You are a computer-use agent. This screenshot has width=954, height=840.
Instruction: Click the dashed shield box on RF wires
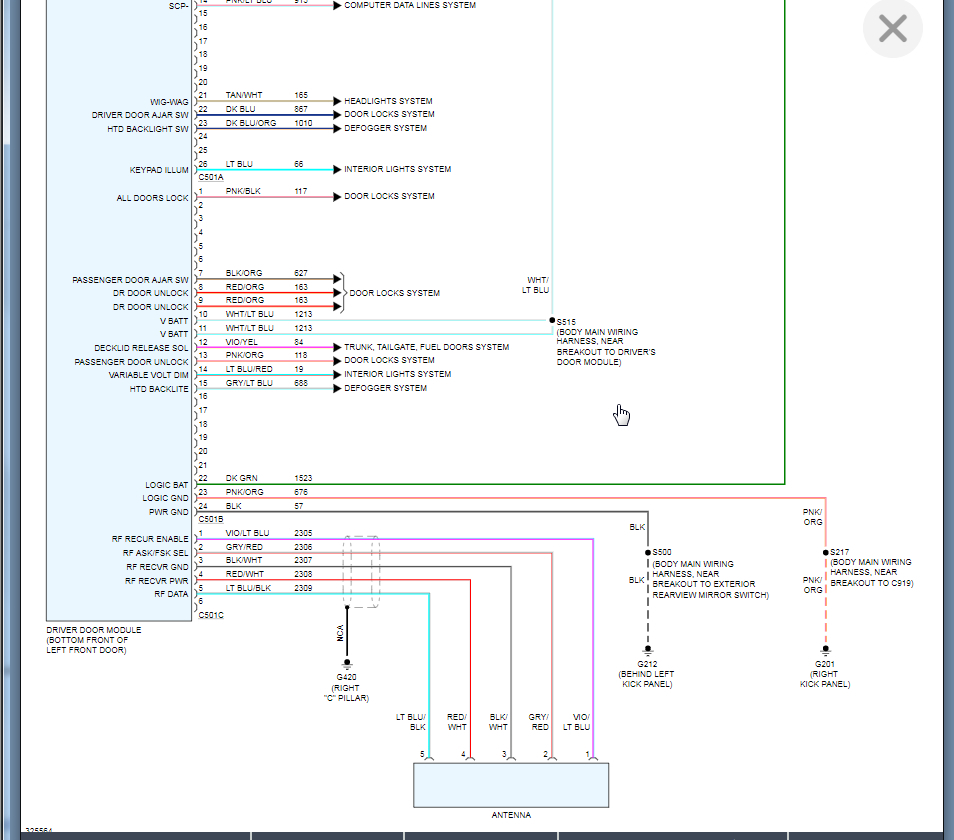pyautogui.click(x=361, y=572)
